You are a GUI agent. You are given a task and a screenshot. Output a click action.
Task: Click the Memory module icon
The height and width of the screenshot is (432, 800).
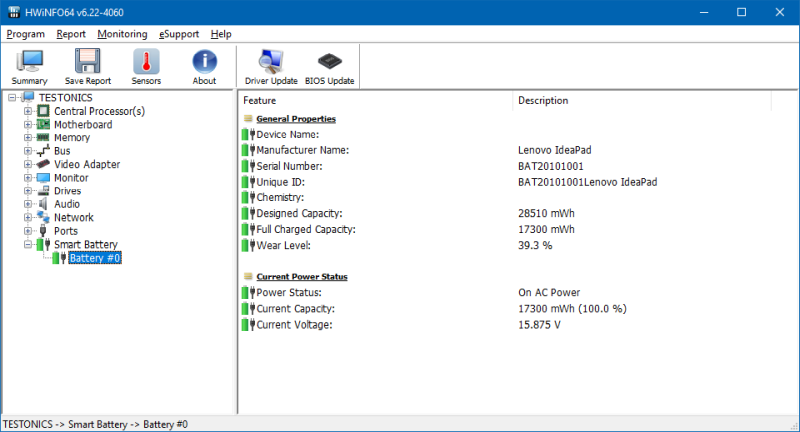(43, 137)
